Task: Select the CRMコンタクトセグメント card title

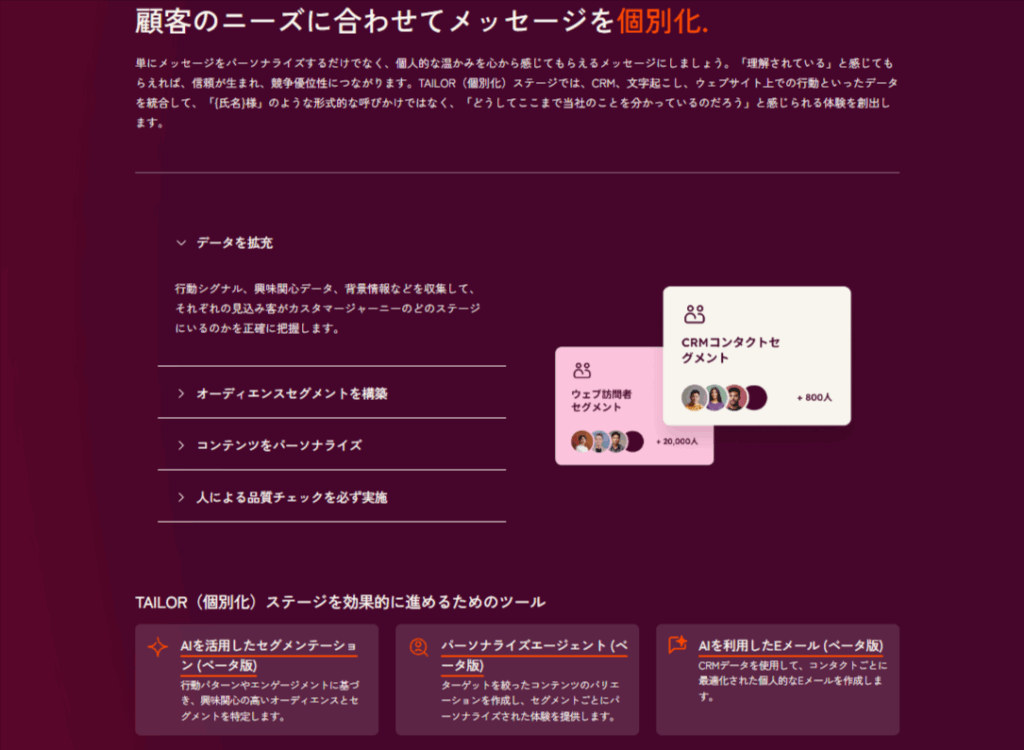Action: click(730, 350)
